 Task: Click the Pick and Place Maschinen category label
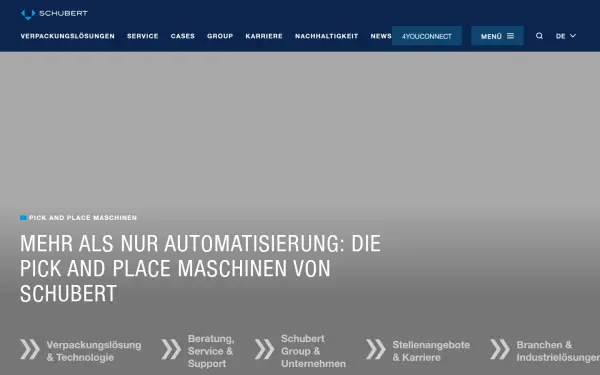coord(78,218)
